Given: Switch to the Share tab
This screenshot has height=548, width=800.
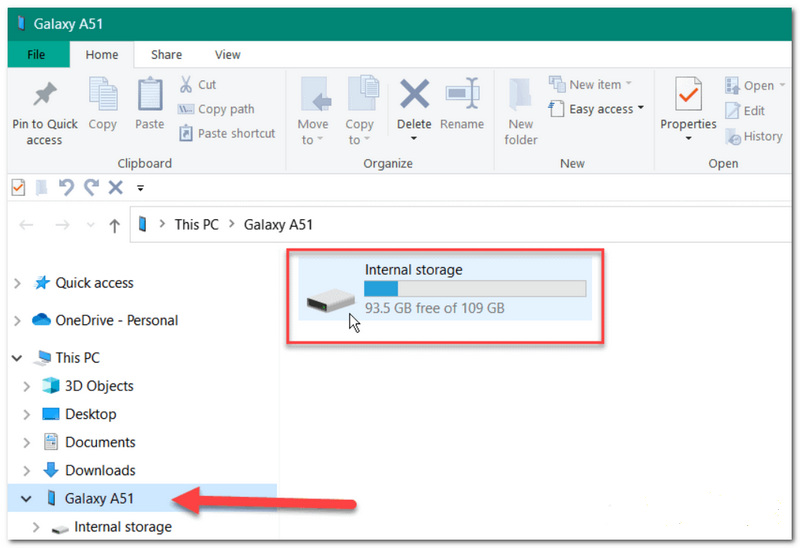Looking at the screenshot, I should click(x=166, y=55).
